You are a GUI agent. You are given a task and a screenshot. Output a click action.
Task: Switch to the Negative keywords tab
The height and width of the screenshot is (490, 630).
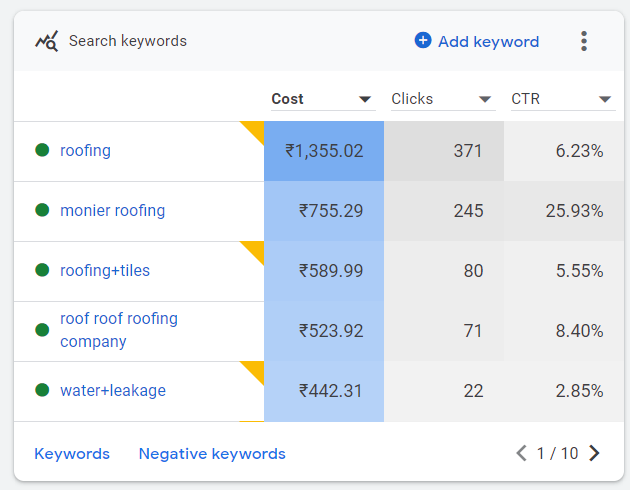pyautogui.click(x=212, y=454)
